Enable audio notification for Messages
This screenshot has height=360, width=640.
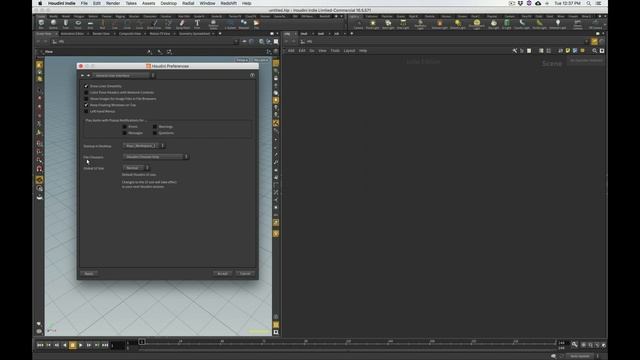click(x=124, y=133)
